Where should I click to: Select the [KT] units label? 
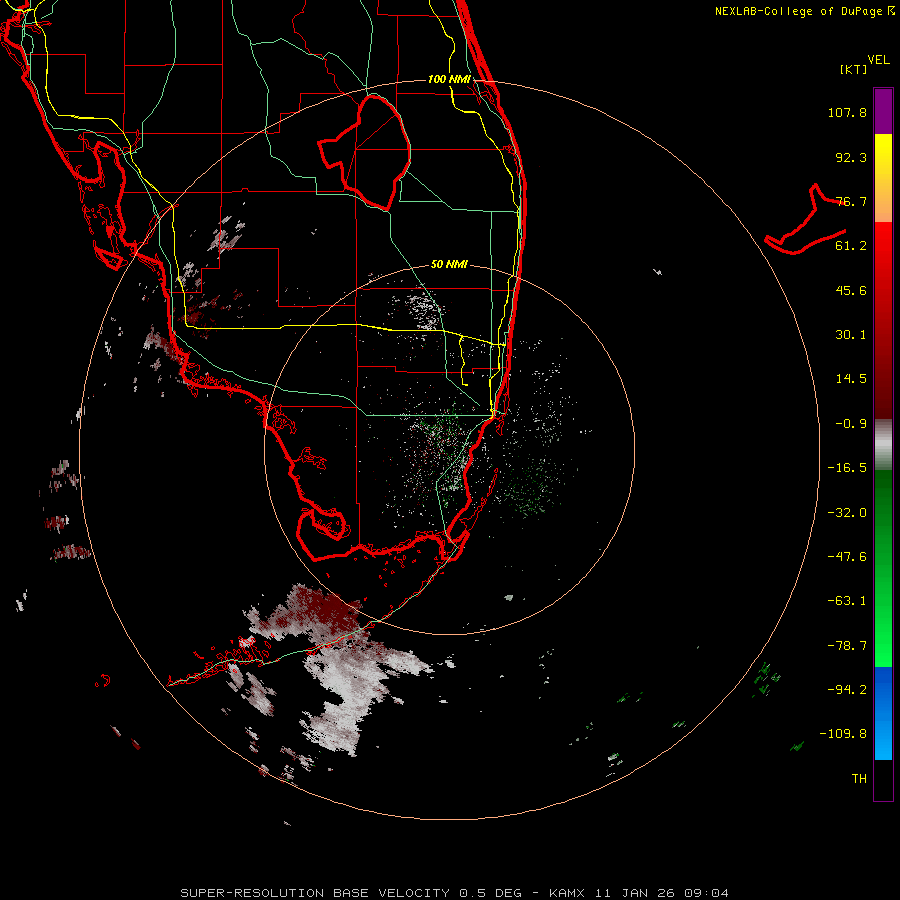coord(854,69)
